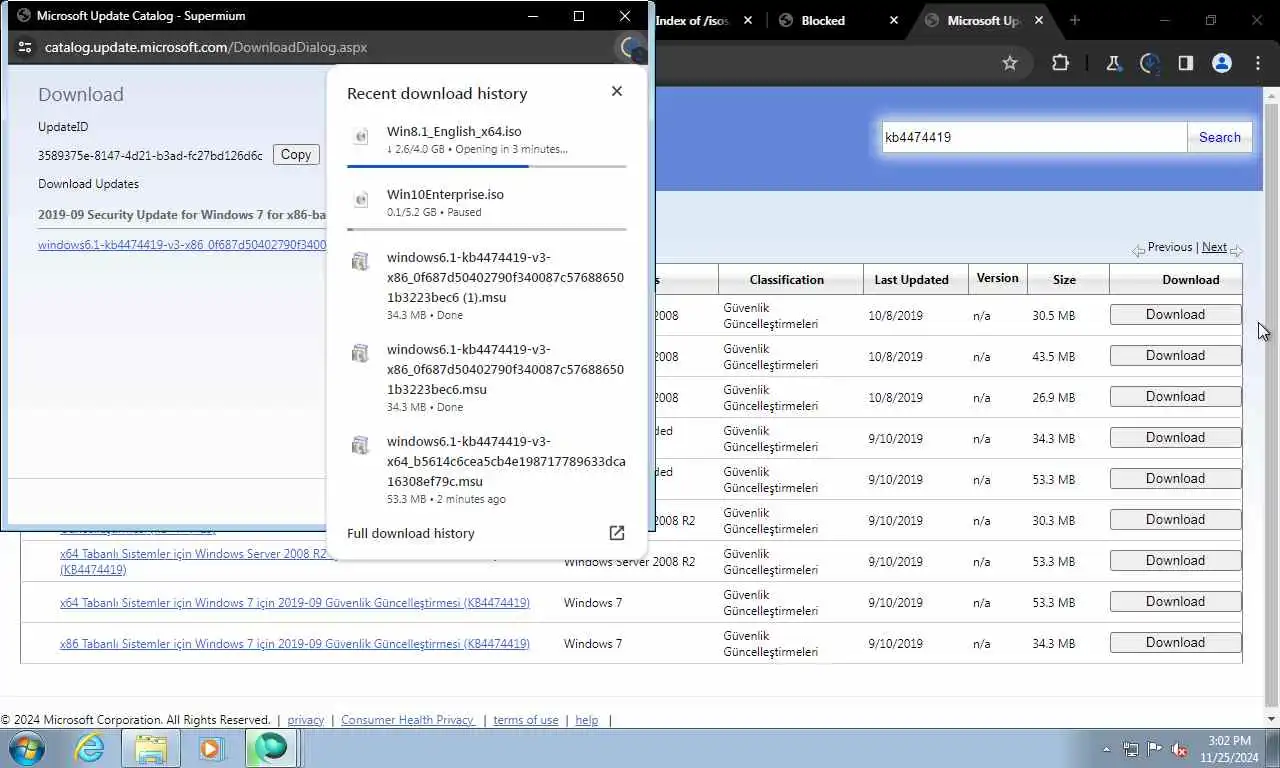
Task: Open Full download history in new tab
Action: 617,533
